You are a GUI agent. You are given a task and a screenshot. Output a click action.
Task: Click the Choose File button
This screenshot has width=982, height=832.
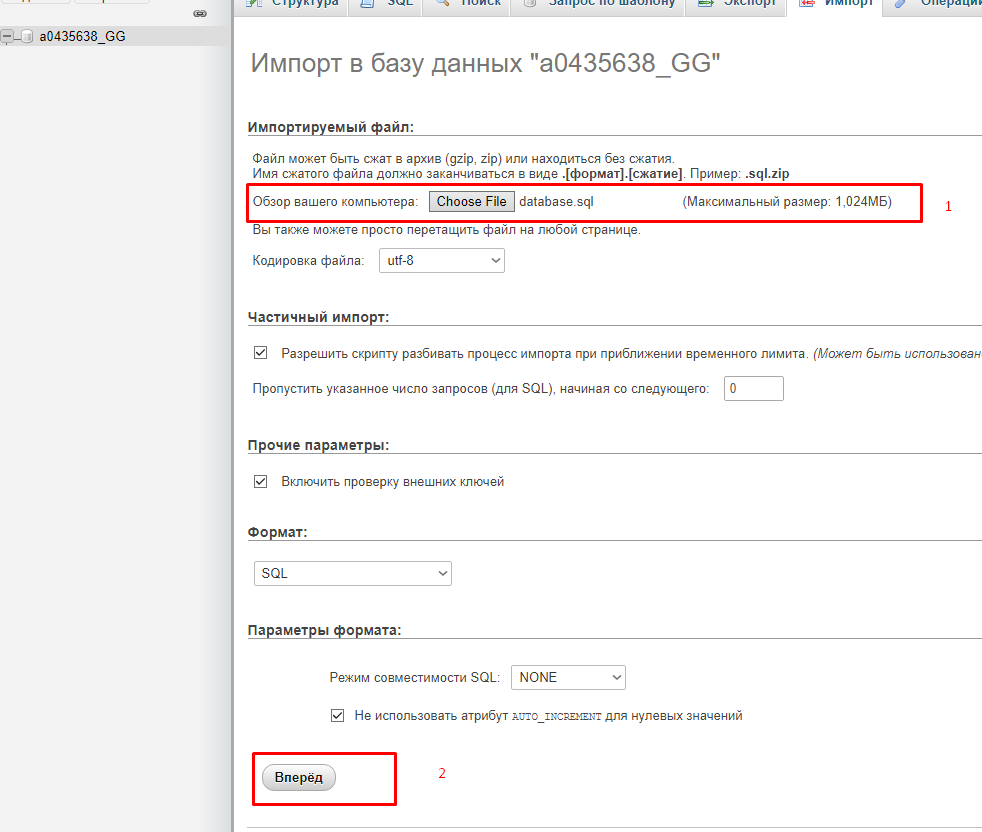point(471,201)
